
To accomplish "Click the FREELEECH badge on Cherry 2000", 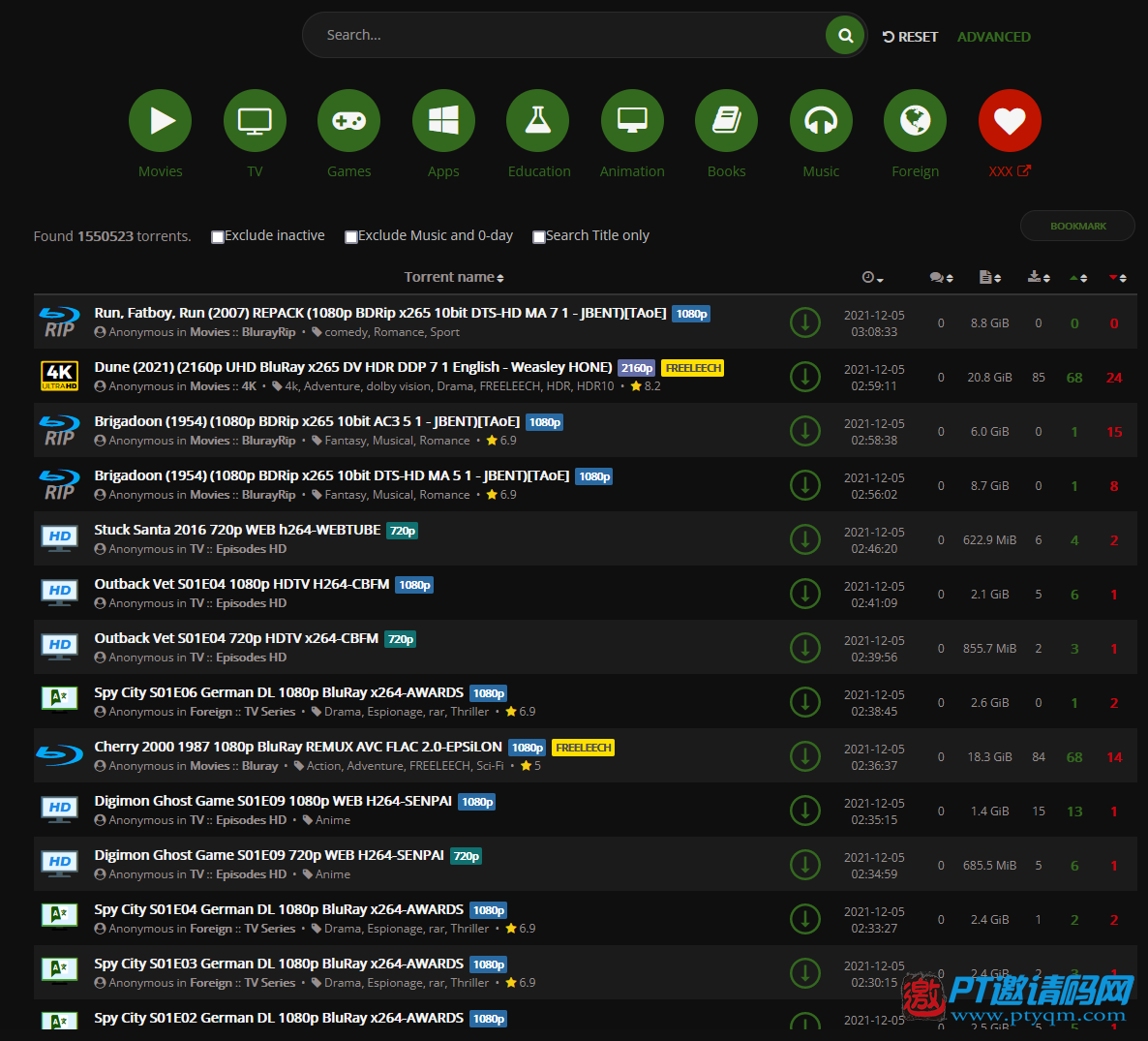I will point(583,748).
